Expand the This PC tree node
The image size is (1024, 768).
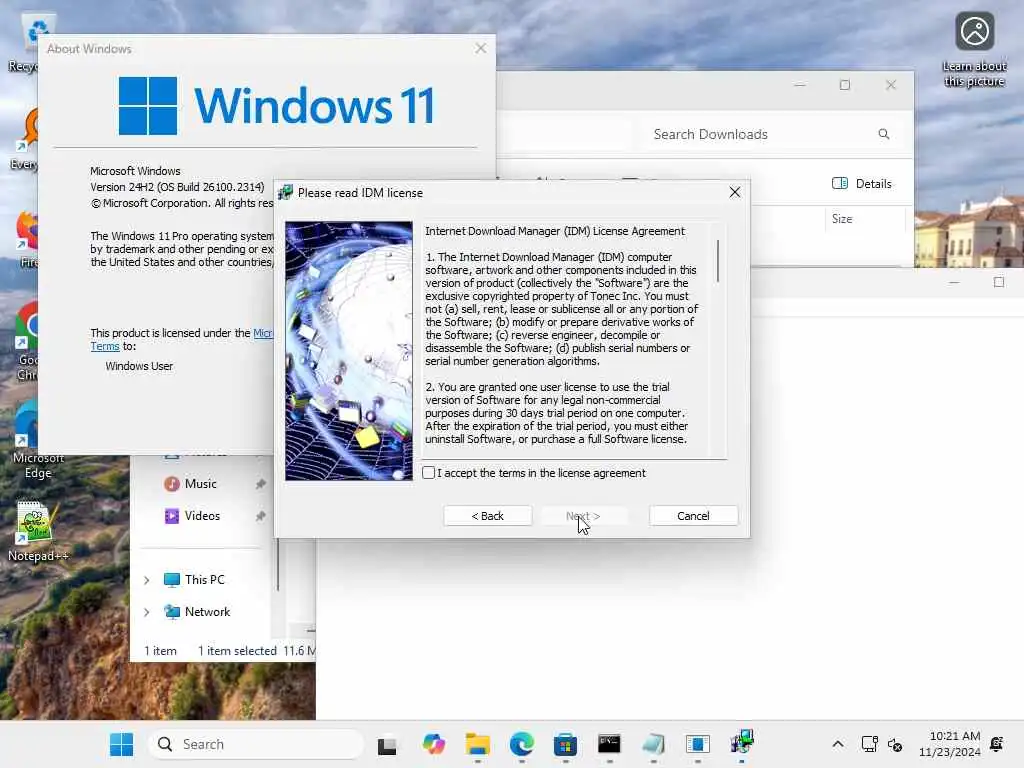(x=147, y=580)
